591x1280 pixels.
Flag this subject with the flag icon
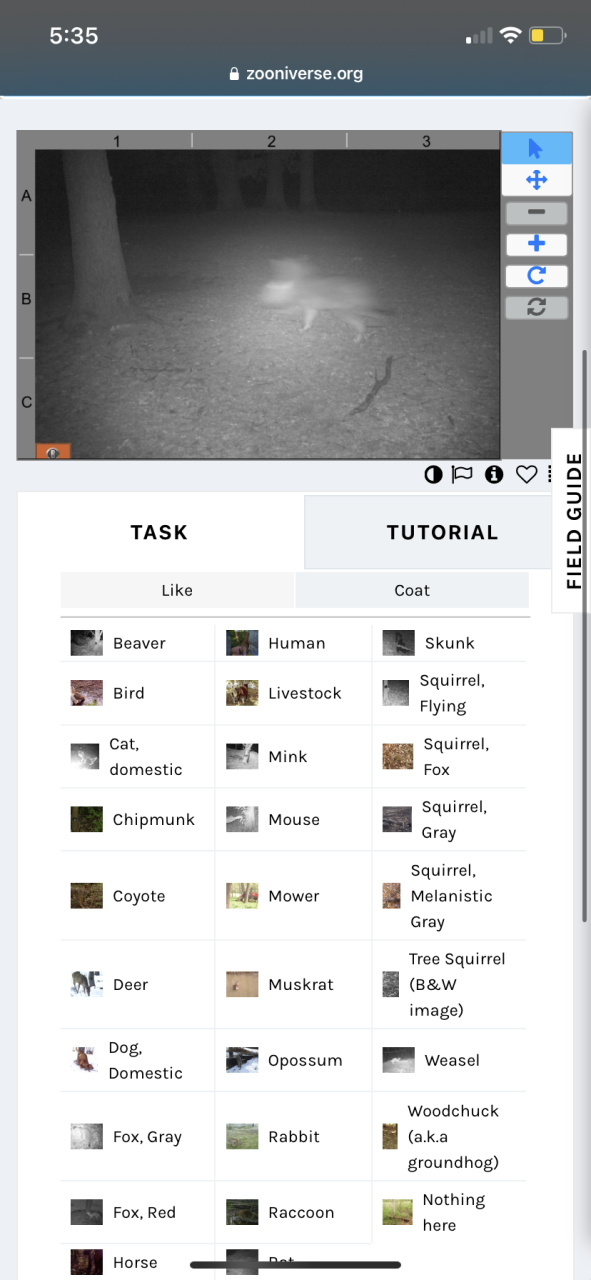[x=462, y=475]
